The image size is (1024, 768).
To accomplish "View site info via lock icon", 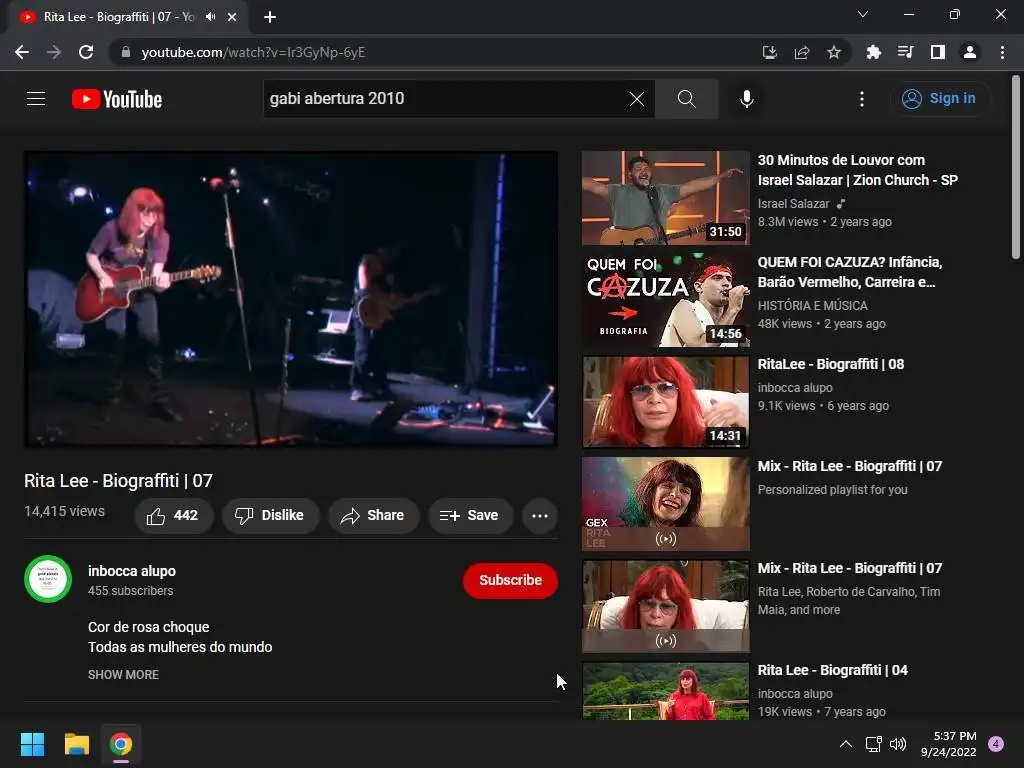I will click(x=126, y=52).
